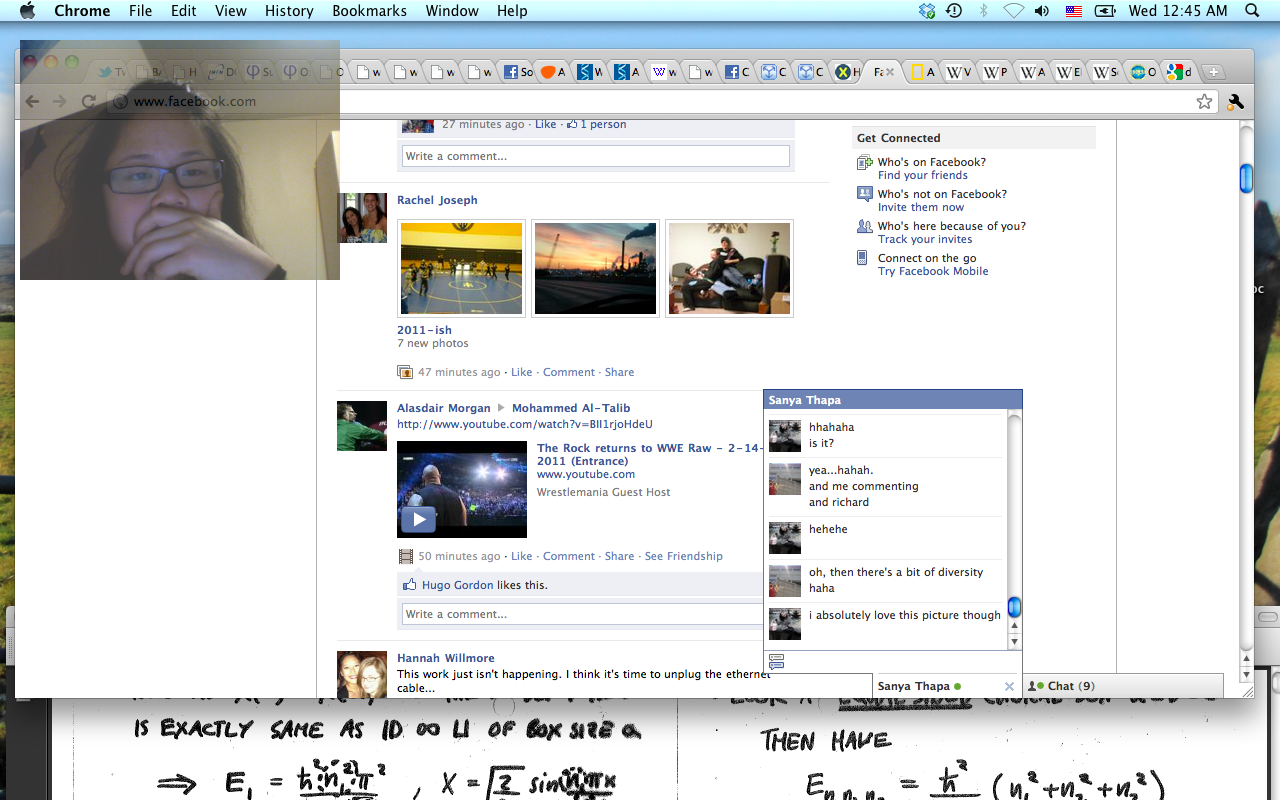Open the 2011-ish photo album link
The width and height of the screenshot is (1280, 800).
point(424,330)
